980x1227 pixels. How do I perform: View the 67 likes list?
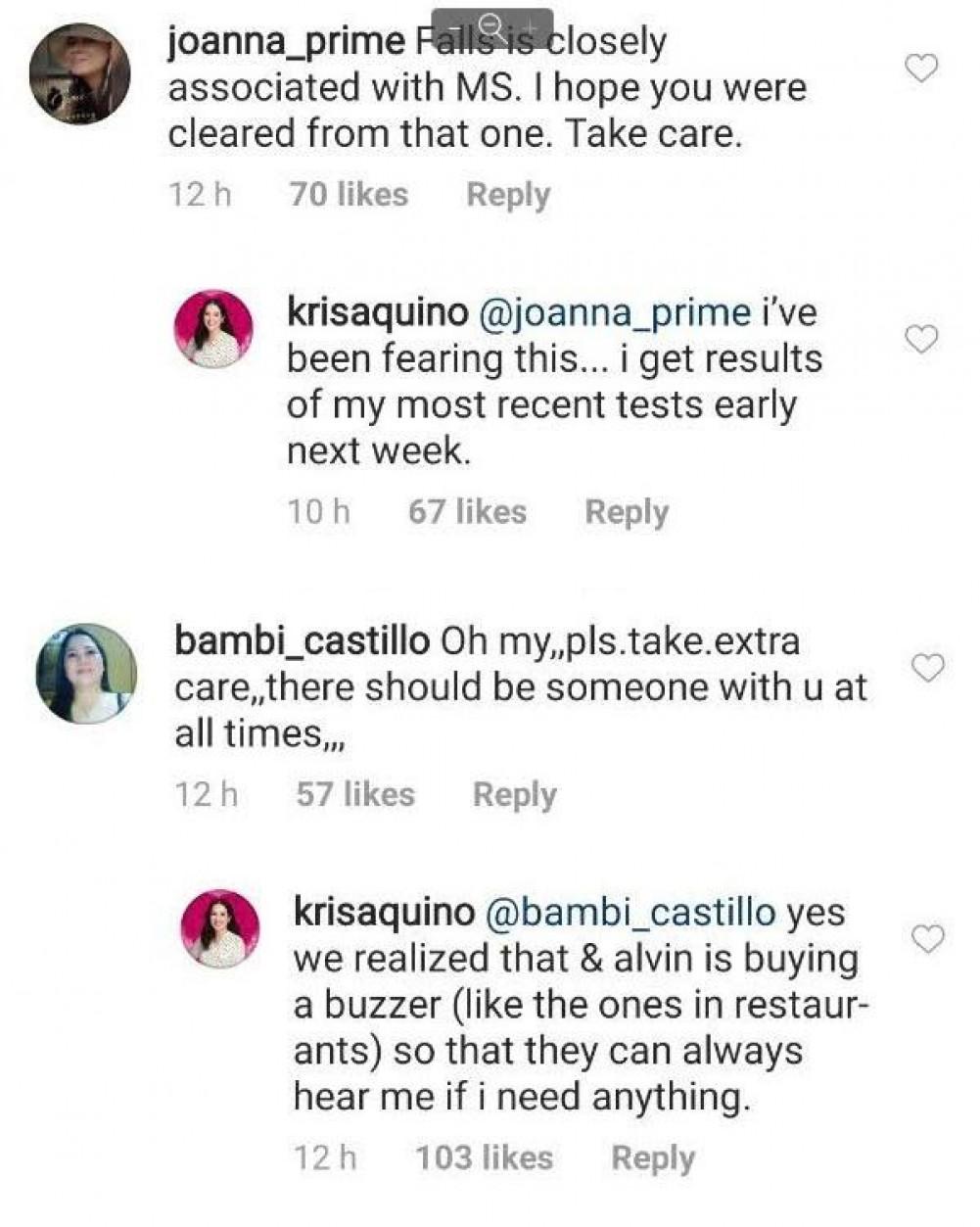(x=467, y=512)
